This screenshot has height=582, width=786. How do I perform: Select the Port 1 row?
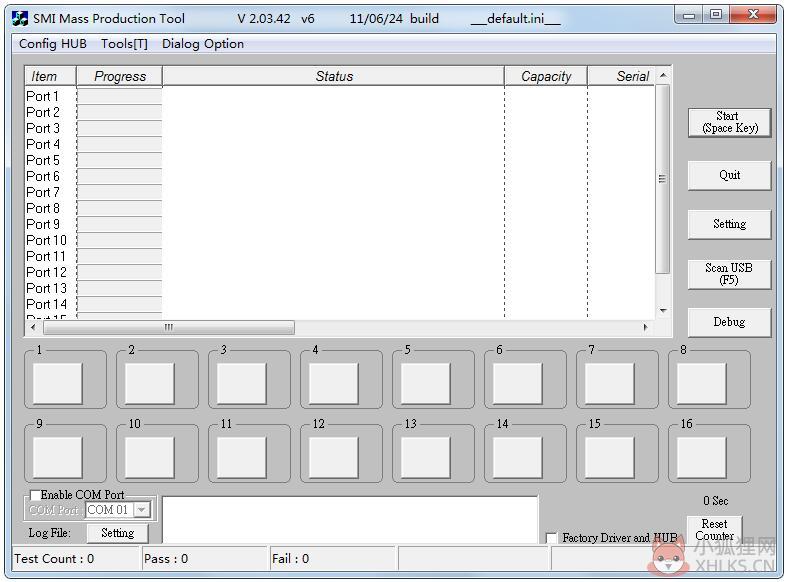[x=339, y=96]
